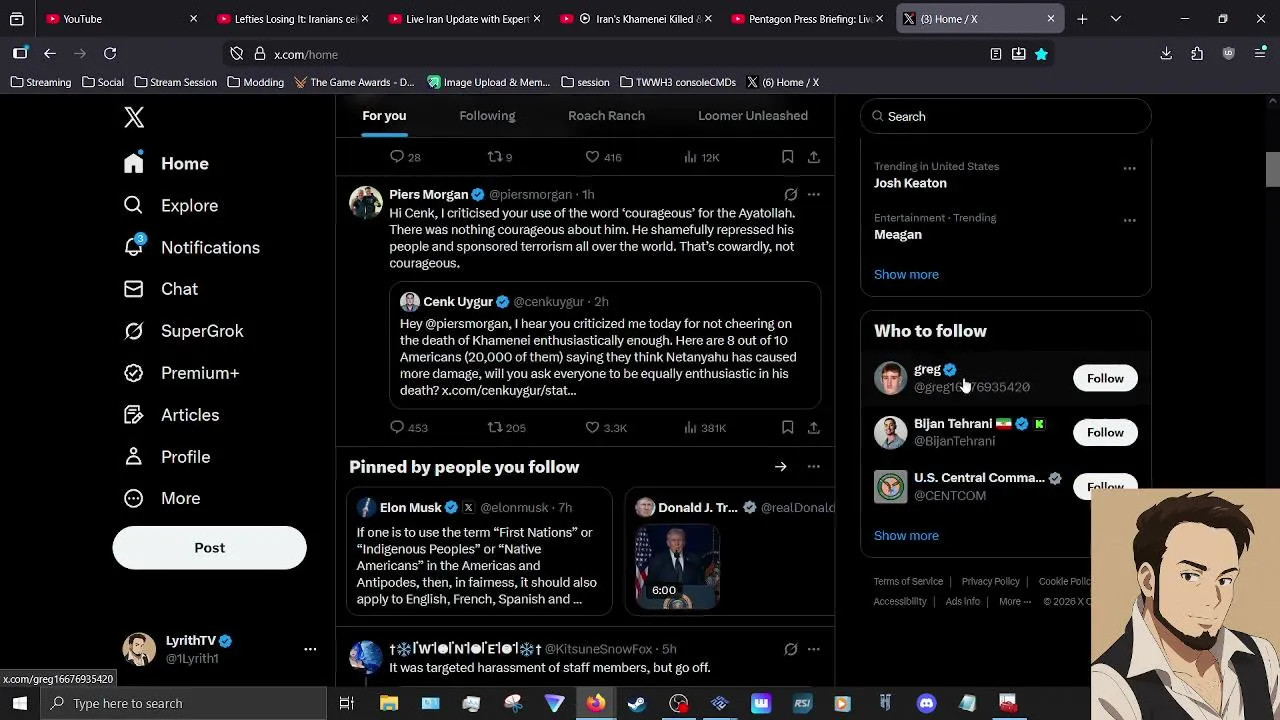The height and width of the screenshot is (720, 1280).
Task: Open browser downloads icon
Action: tap(1166, 54)
